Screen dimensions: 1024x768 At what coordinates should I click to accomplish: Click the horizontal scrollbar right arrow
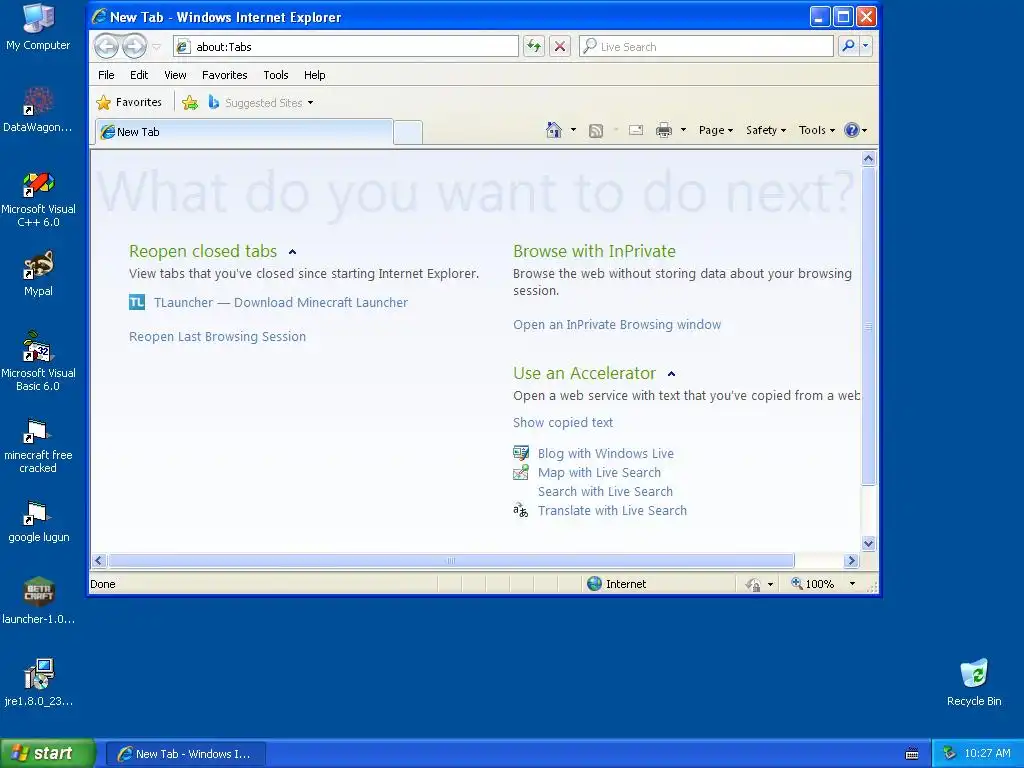coord(850,560)
